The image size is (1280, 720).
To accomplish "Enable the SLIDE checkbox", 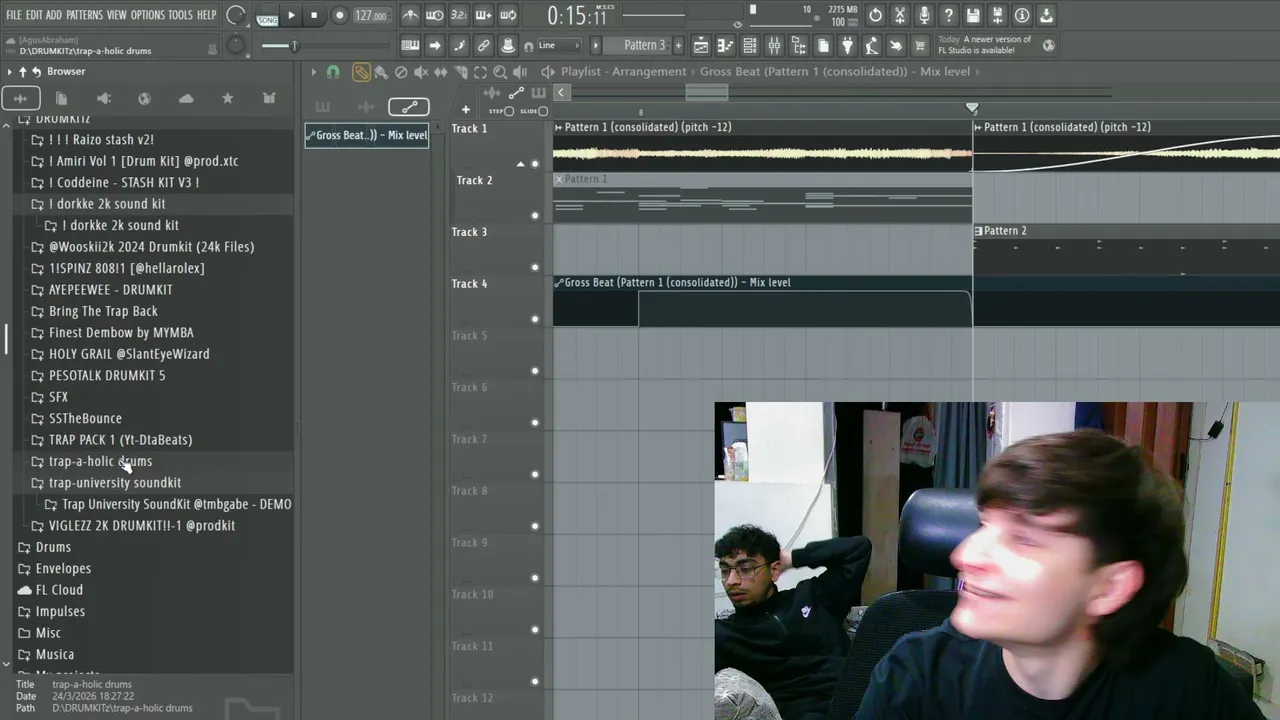I will coord(543,111).
